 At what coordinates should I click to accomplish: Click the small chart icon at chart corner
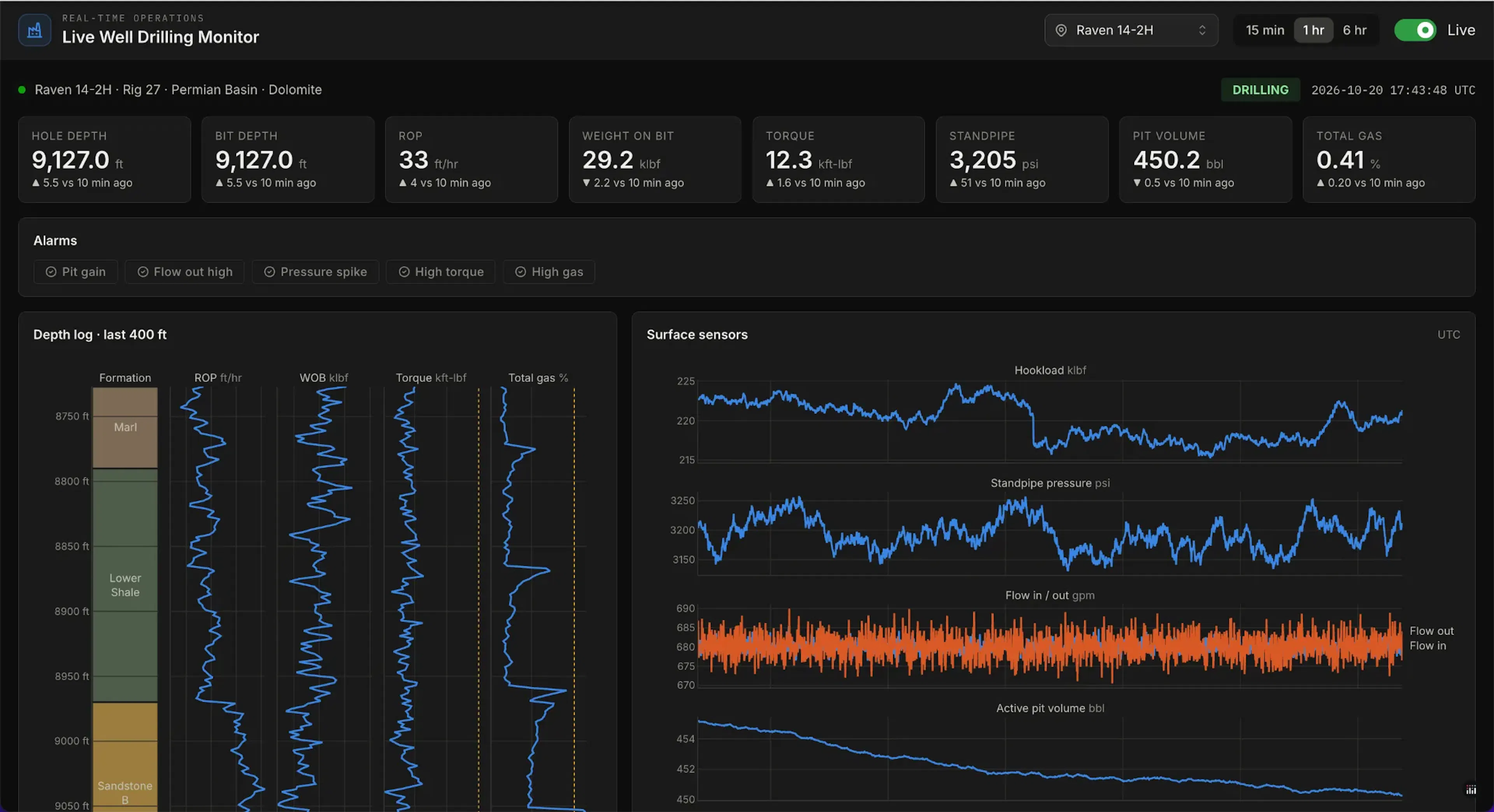pyautogui.click(x=1471, y=790)
